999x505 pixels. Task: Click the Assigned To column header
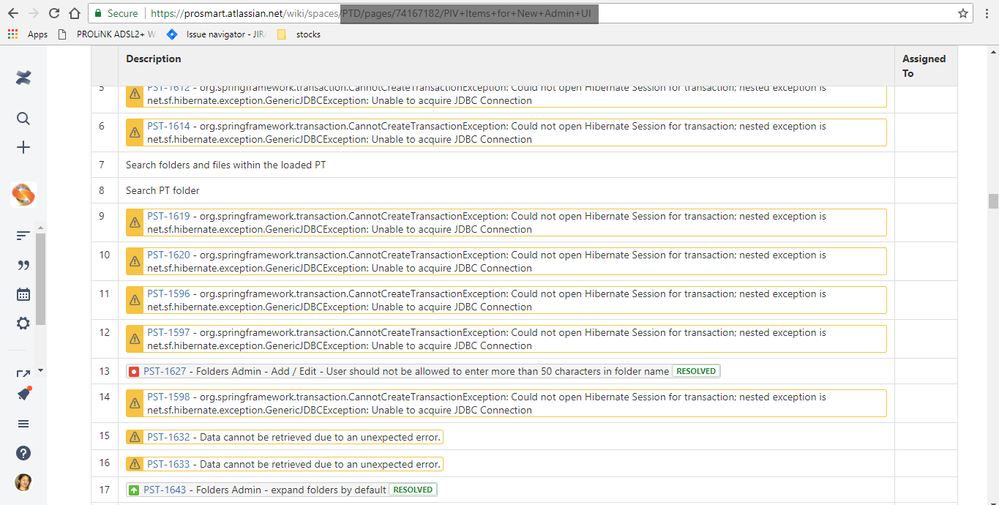[924, 66]
